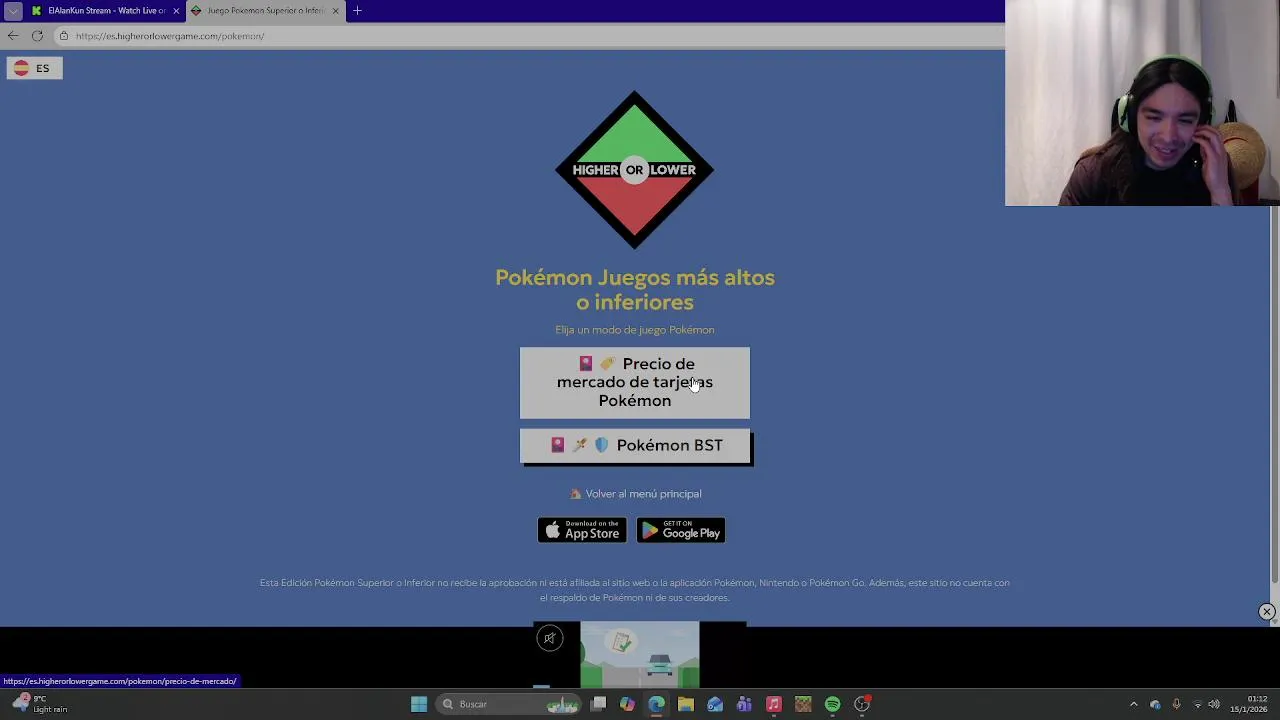Open the Minecraft taskbar icon

[x=803, y=704]
